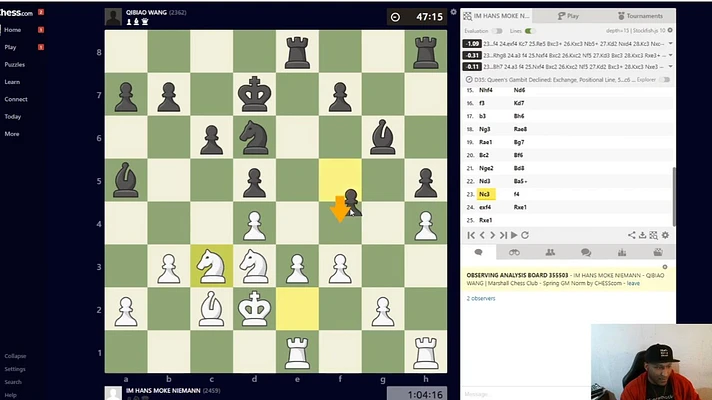Click the leave link in the observing notice
This screenshot has width=712, height=400.
point(633,283)
